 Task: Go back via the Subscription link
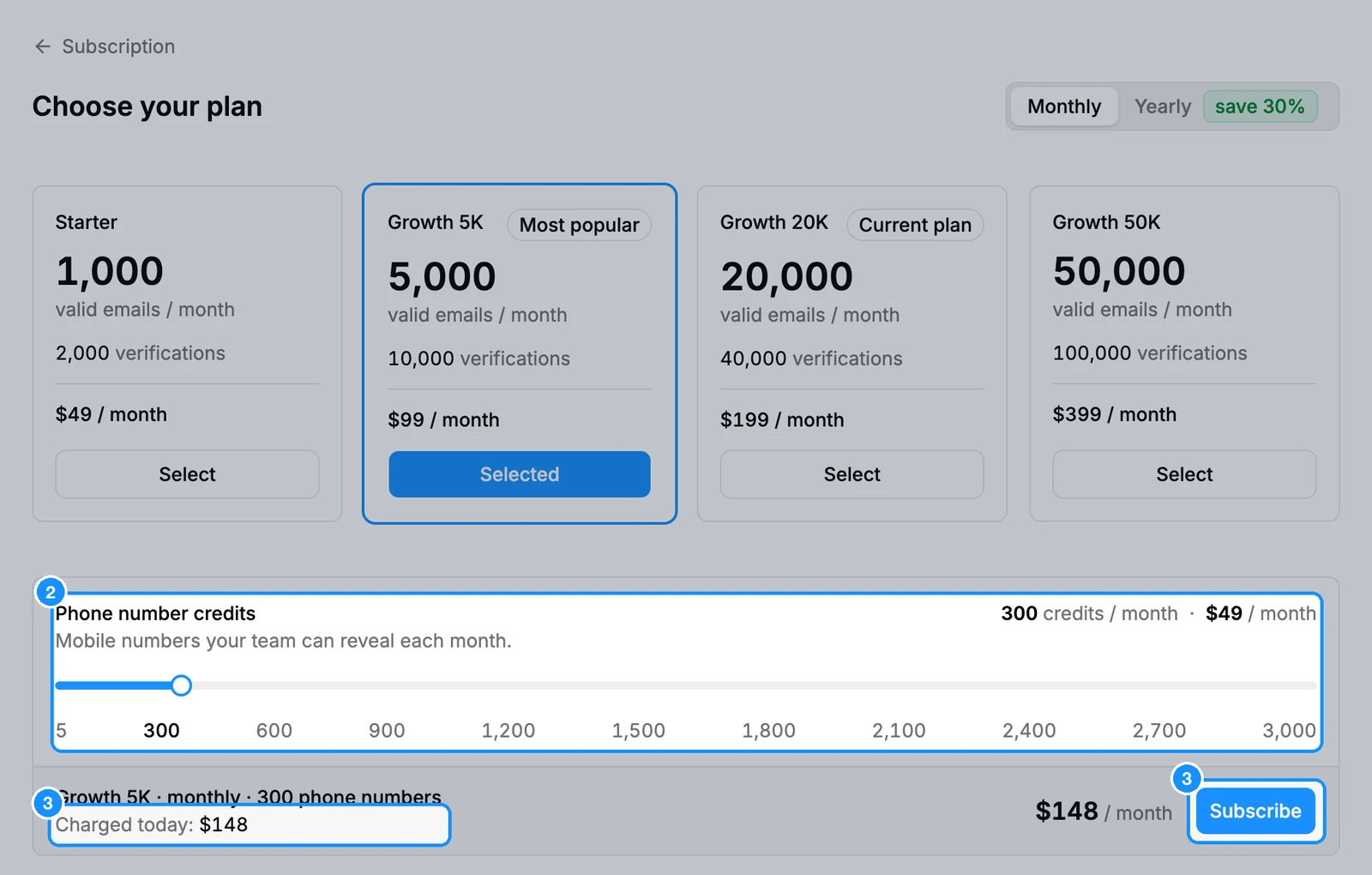(118, 46)
